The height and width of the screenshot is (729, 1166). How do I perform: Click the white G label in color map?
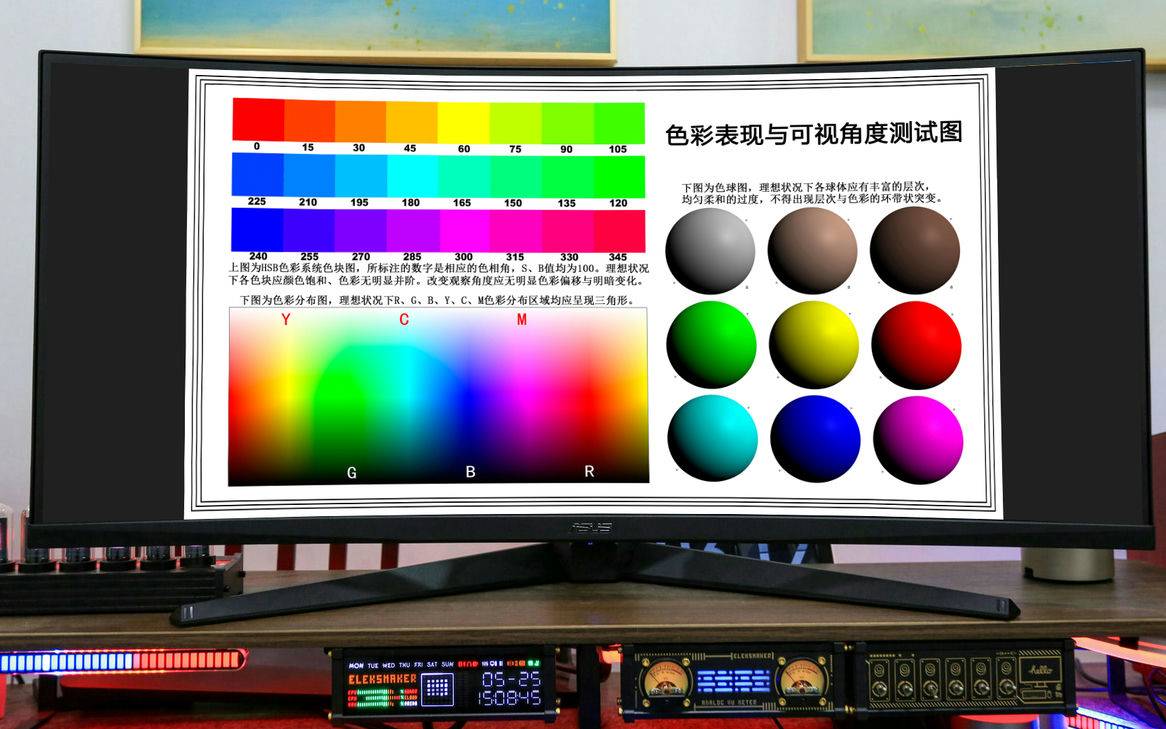tap(352, 472)
